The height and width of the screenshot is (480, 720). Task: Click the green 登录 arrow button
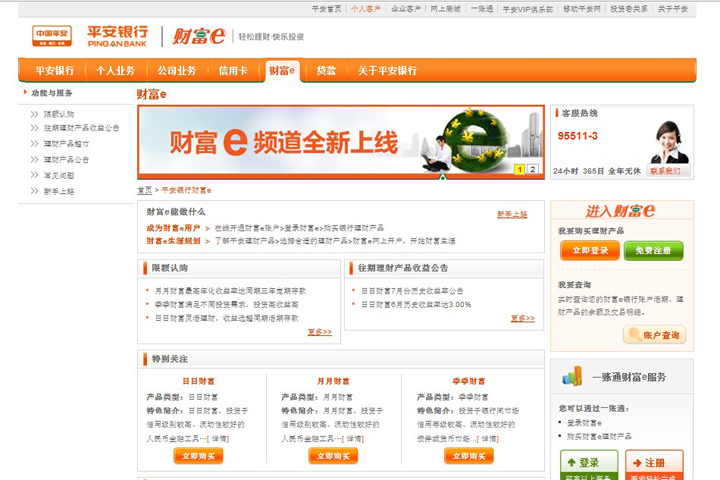588,463
